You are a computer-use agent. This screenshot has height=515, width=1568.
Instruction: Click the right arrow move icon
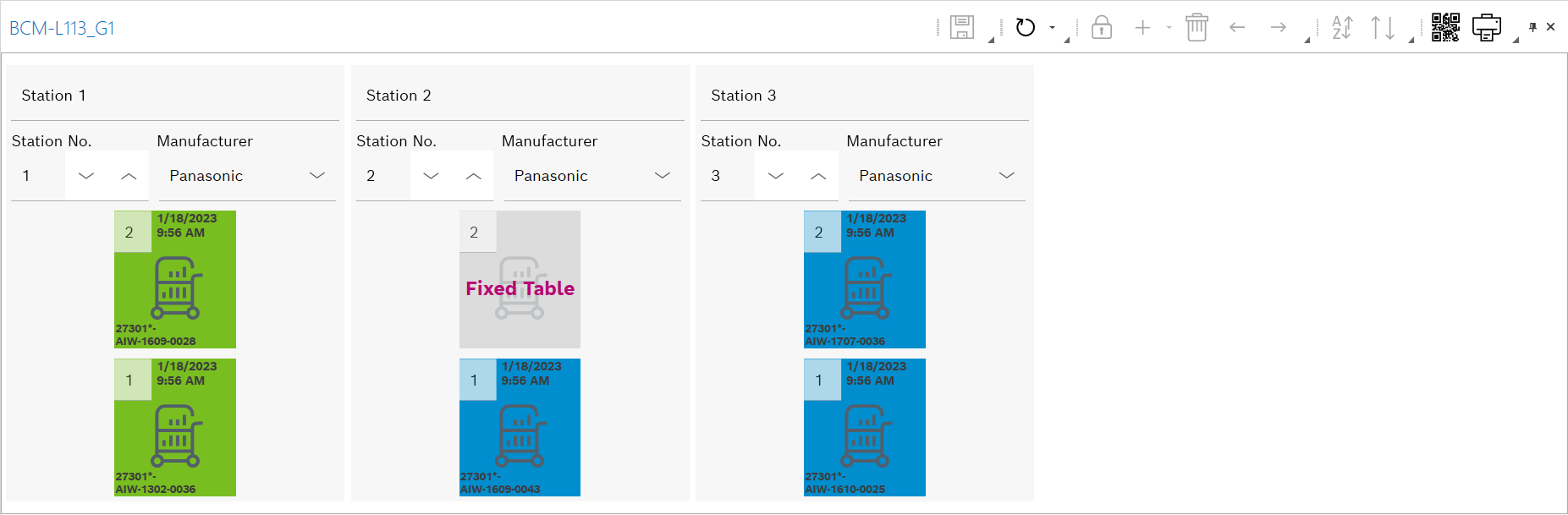click(x=1279, y=28)
